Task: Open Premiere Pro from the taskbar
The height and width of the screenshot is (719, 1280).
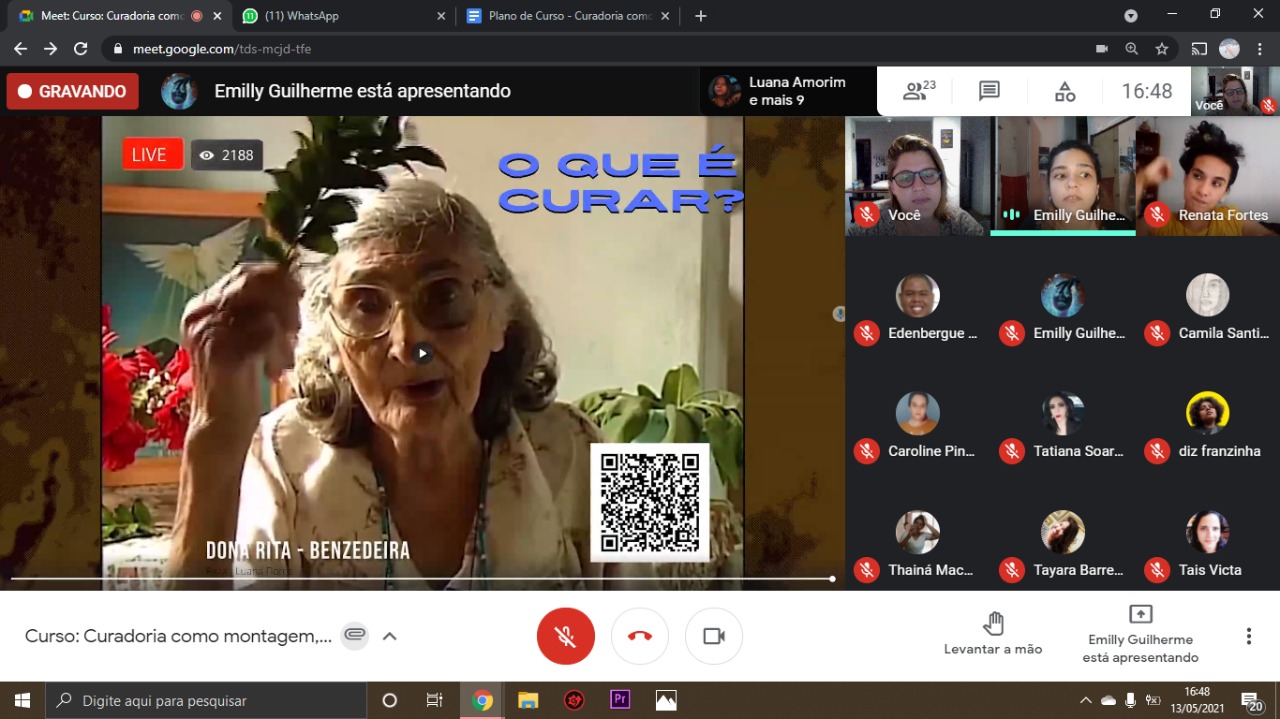Action: point(620,700)
